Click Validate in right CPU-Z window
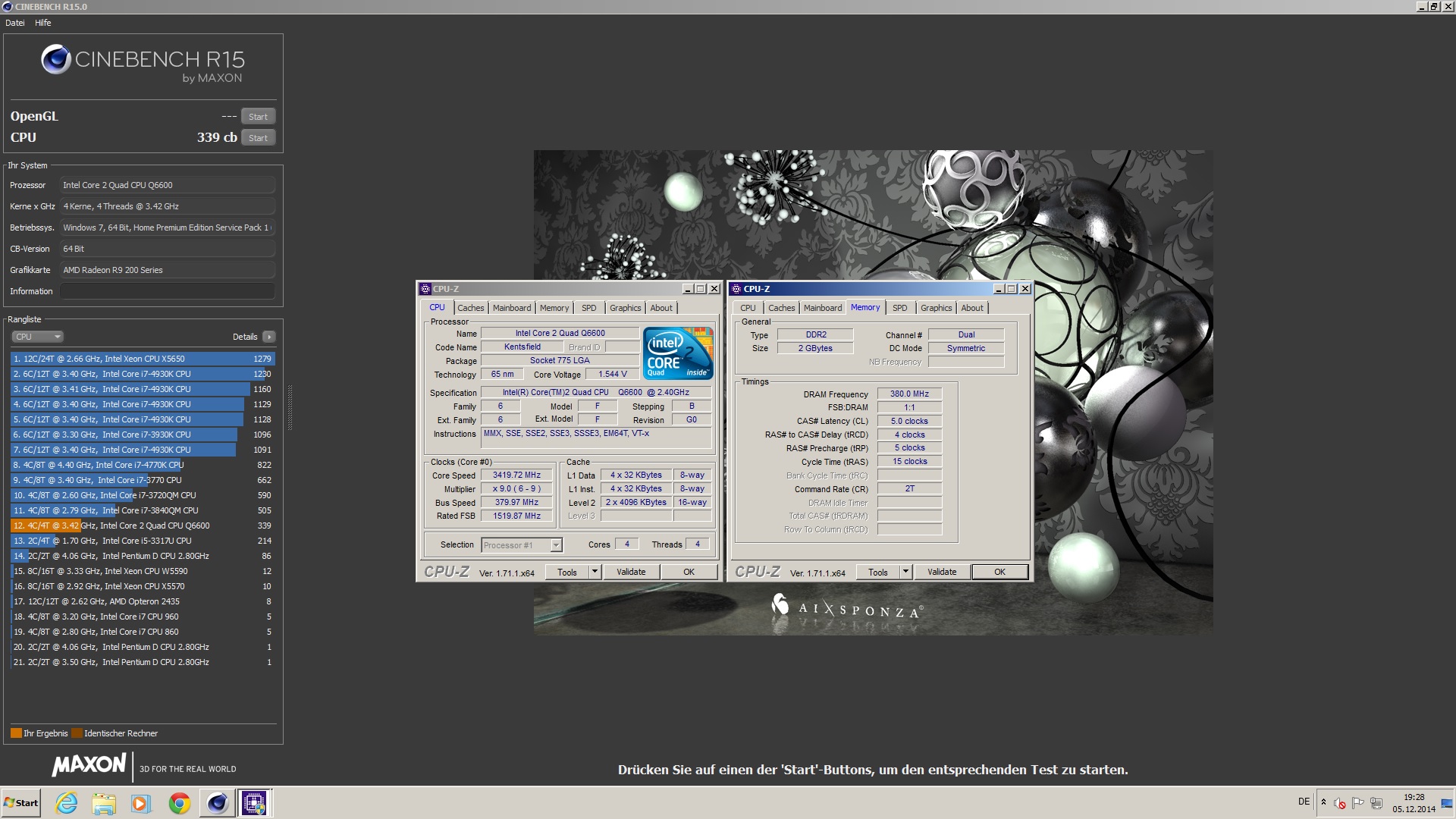Screen dimensions: 1456x819 (942, 573)
